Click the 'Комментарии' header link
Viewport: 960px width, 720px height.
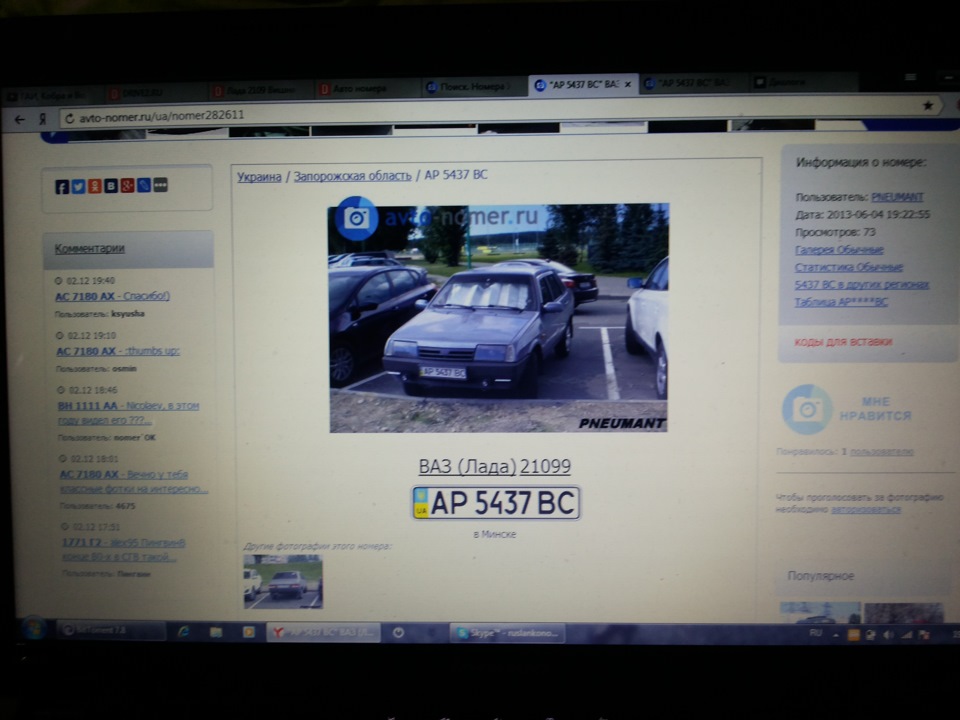pyautogui.click(x=89, y=249)
